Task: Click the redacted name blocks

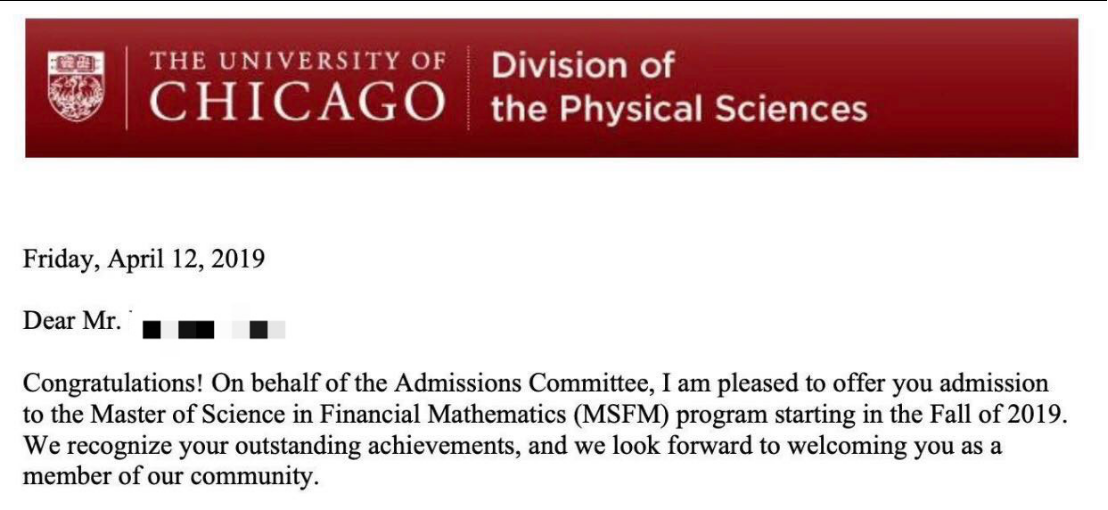Action: coord(213,329)
